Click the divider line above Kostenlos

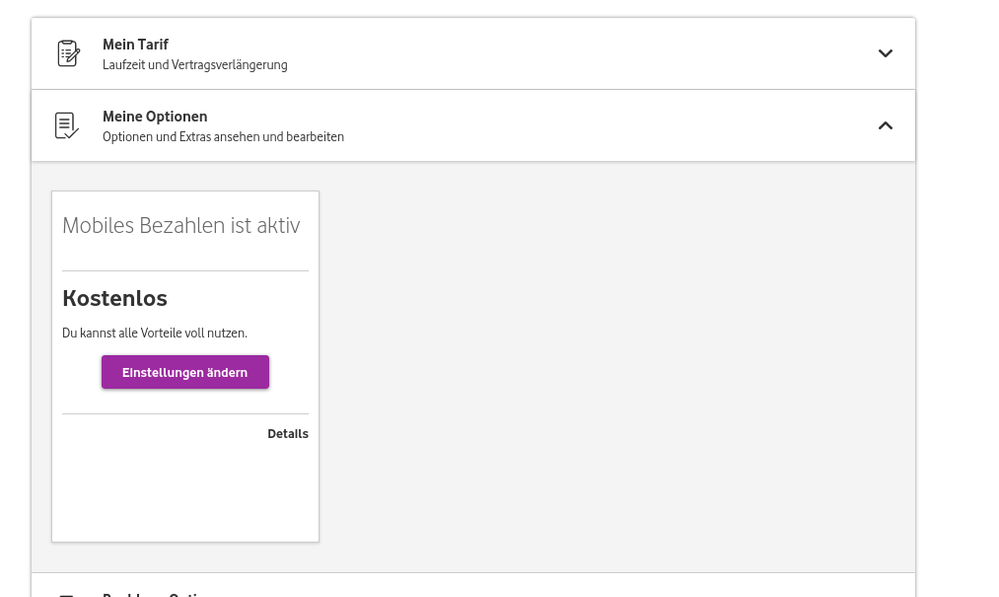(x=185, y=271)
